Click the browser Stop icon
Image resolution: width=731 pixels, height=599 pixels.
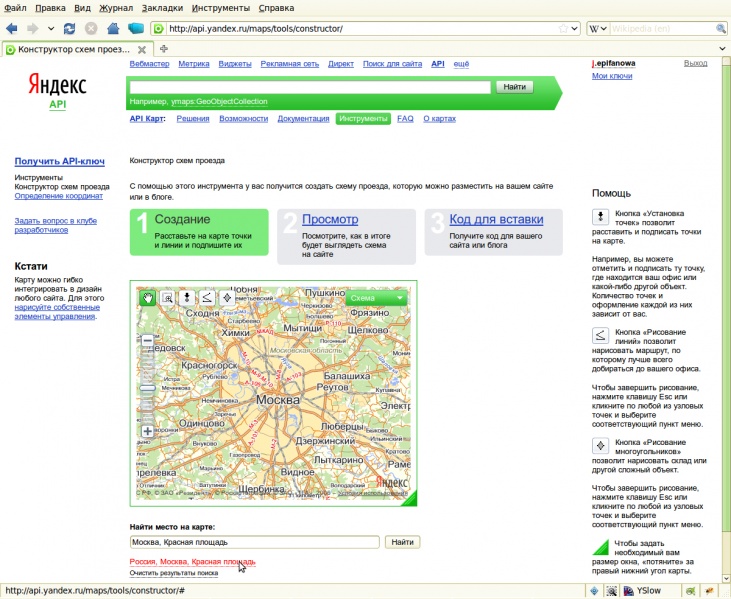coord(91,29)
